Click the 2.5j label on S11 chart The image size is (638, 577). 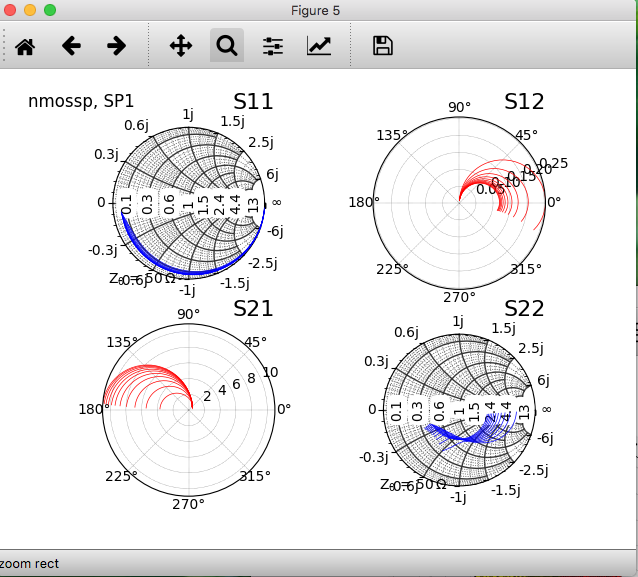pos(261,142)
